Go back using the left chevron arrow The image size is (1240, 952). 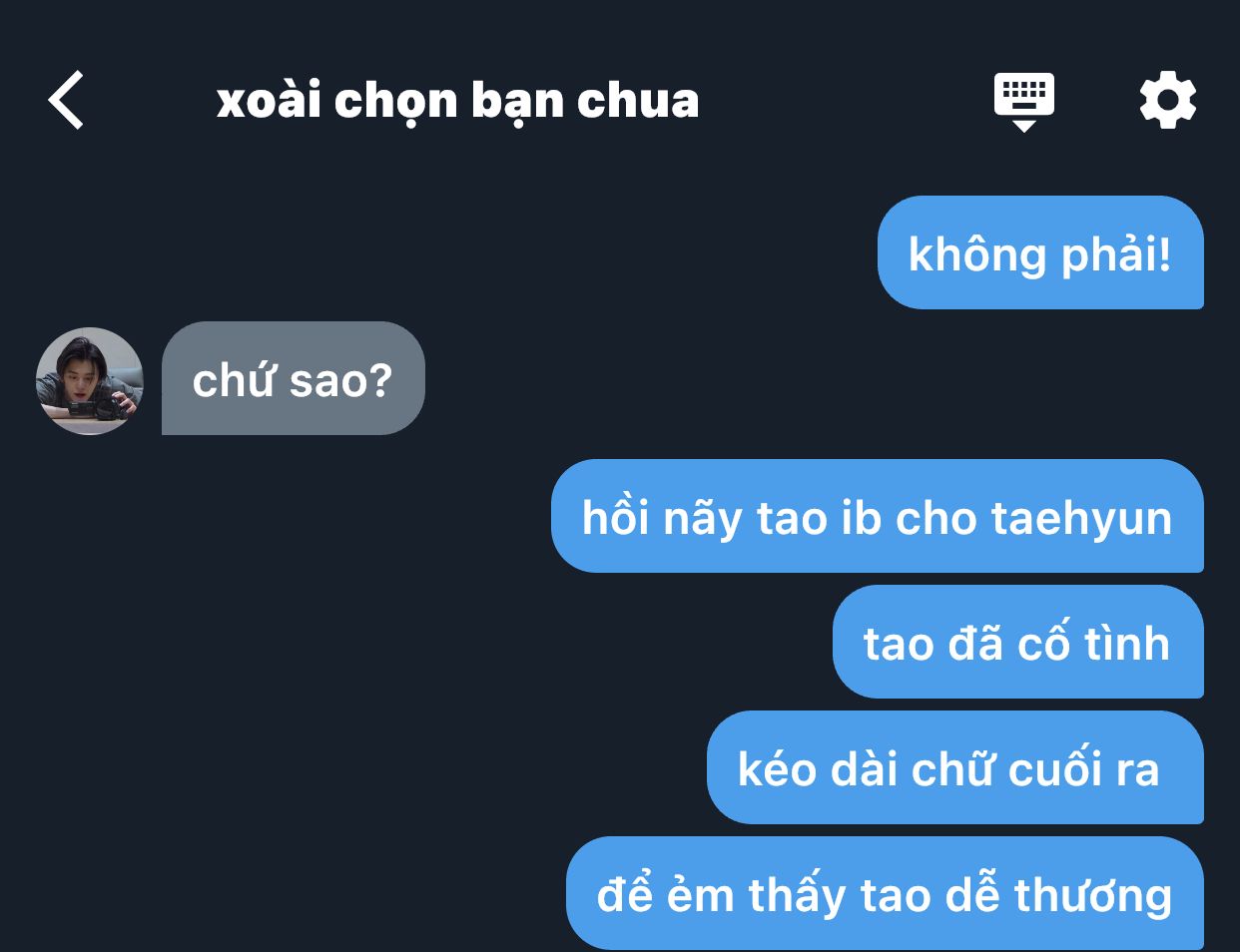click(x=66, y=101)
